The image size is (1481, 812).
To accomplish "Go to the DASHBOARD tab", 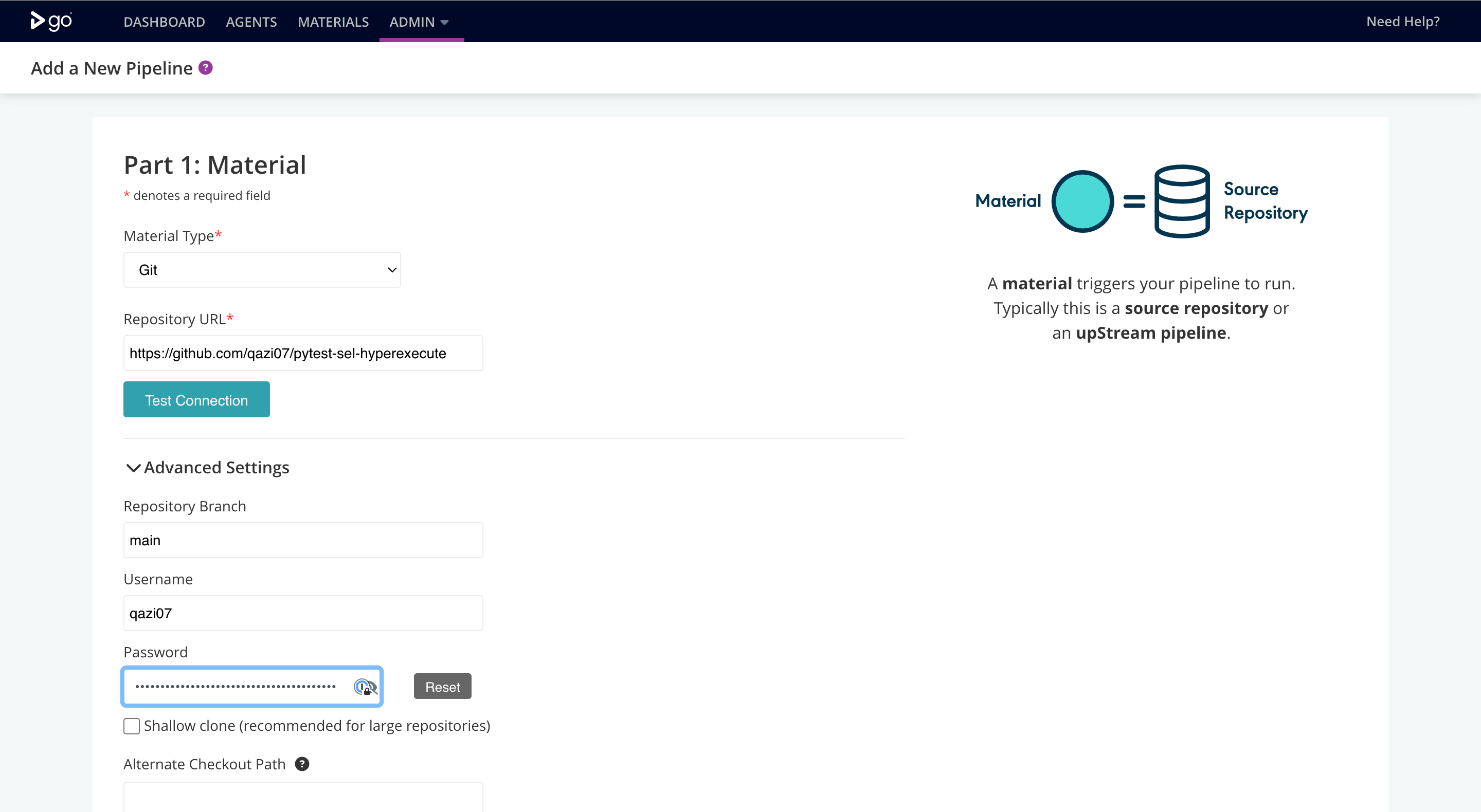I will (164, 22).
